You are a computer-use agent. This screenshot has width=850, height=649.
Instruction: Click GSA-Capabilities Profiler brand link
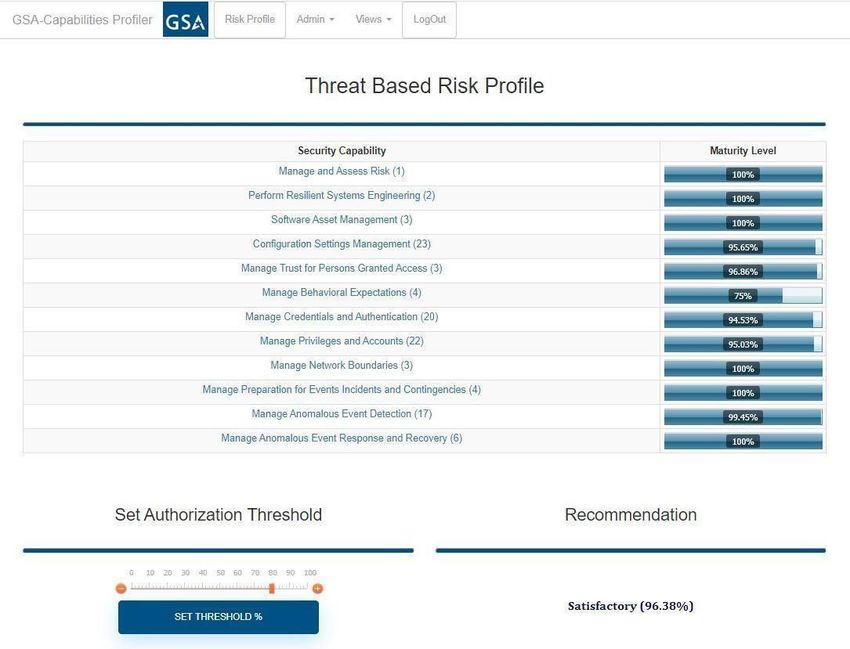pyautogui.click(x=82, y=20)
